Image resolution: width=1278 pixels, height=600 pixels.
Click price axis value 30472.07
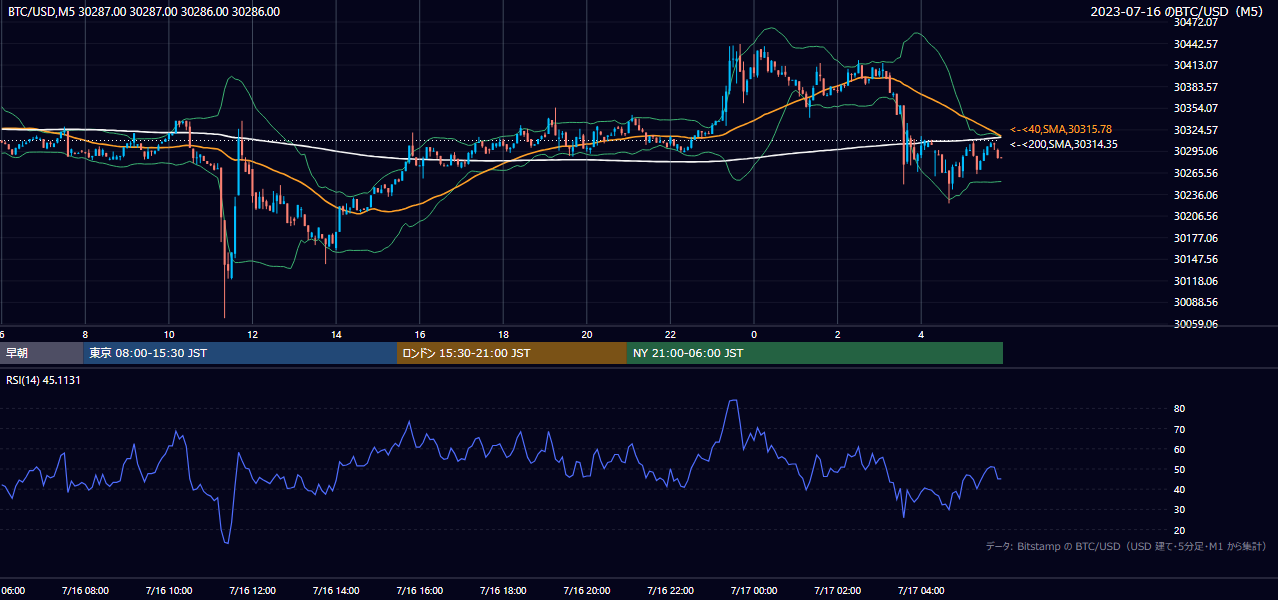coord(1196,22)
